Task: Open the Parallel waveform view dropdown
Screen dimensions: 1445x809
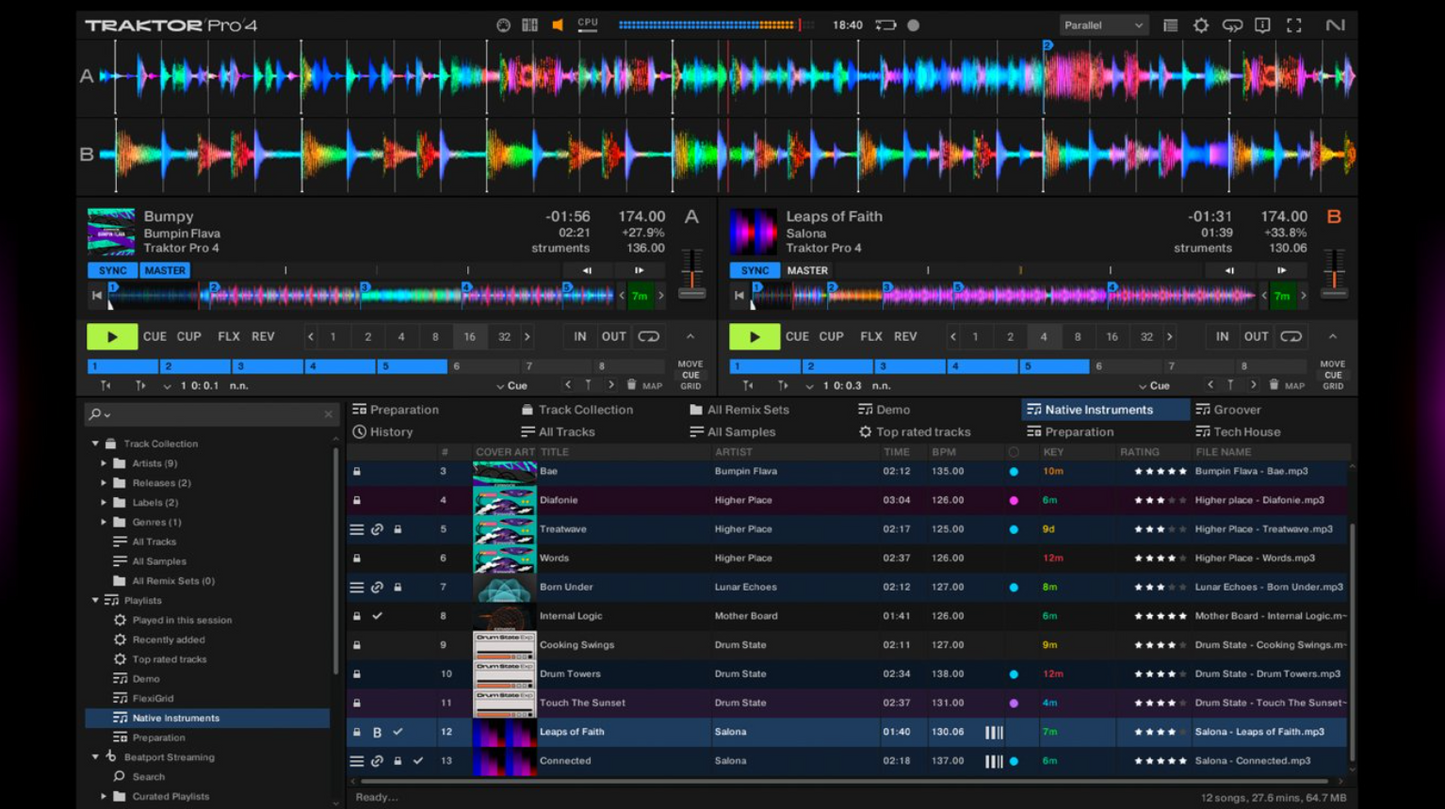Action: click(x=1104, y=24)
